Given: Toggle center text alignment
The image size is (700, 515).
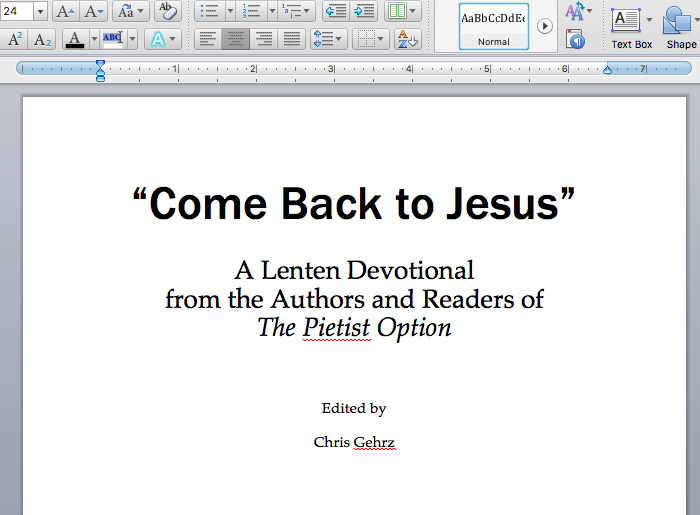Looking at the screenshot, I should 236,40.
